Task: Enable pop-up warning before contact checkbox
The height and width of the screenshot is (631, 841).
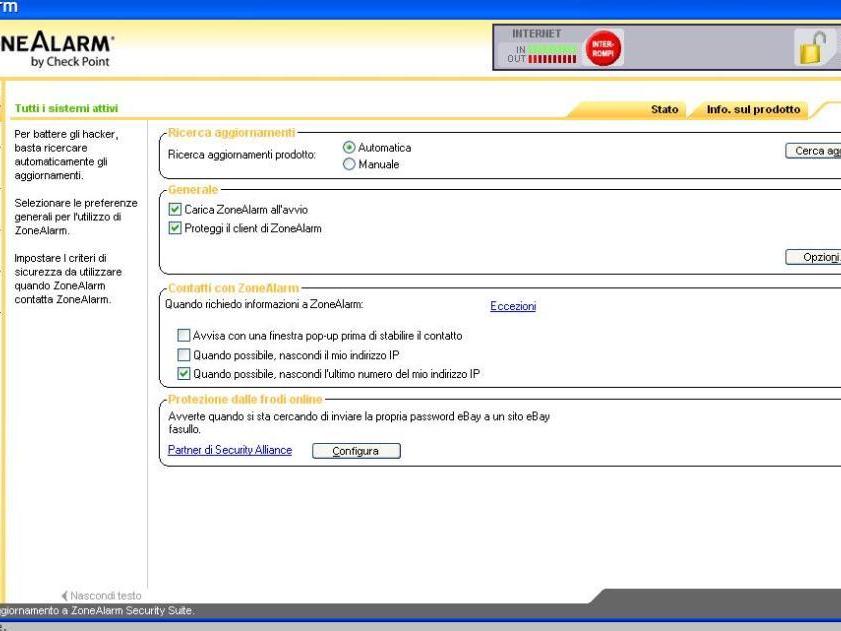Action: 183,335
